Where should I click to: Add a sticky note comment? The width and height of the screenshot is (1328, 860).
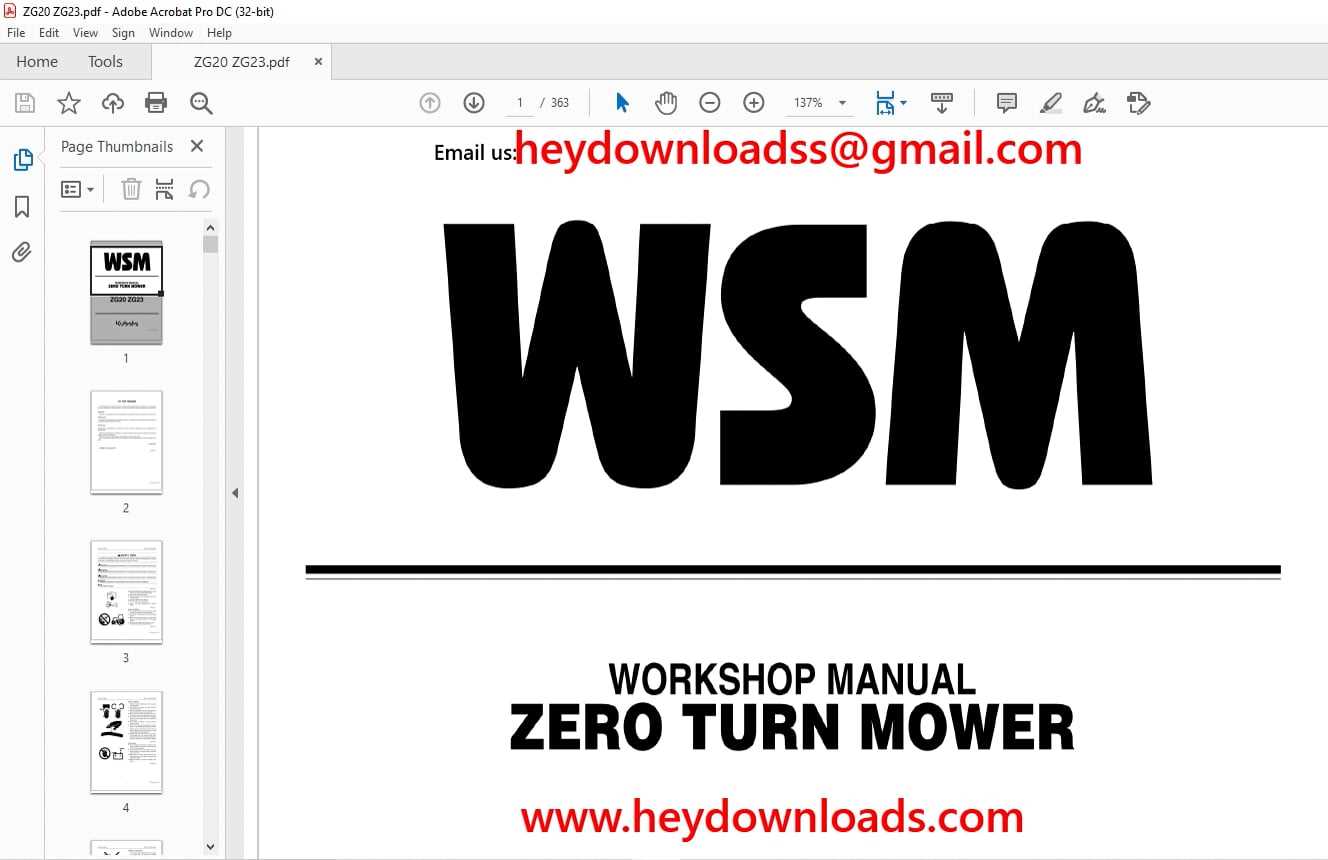coord(1007,103)
